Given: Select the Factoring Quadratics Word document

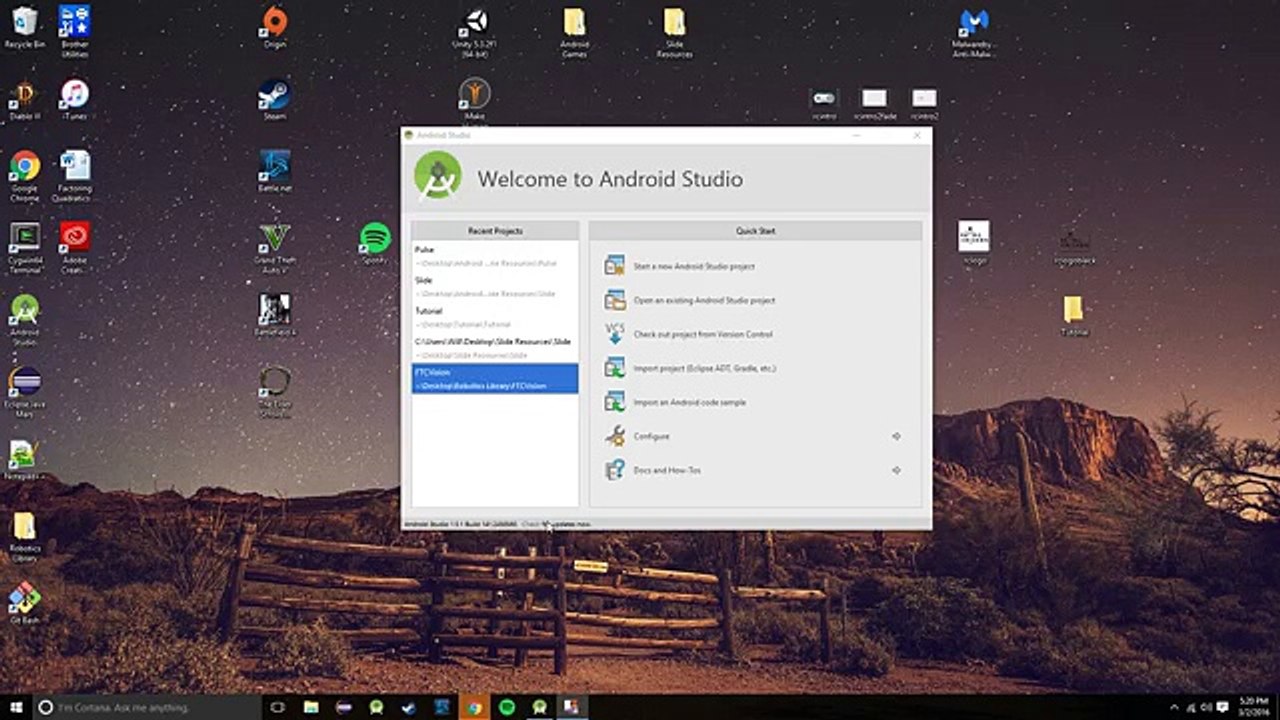Looking at the screenshot, I should pyautogui.click(x=74, y=175).
